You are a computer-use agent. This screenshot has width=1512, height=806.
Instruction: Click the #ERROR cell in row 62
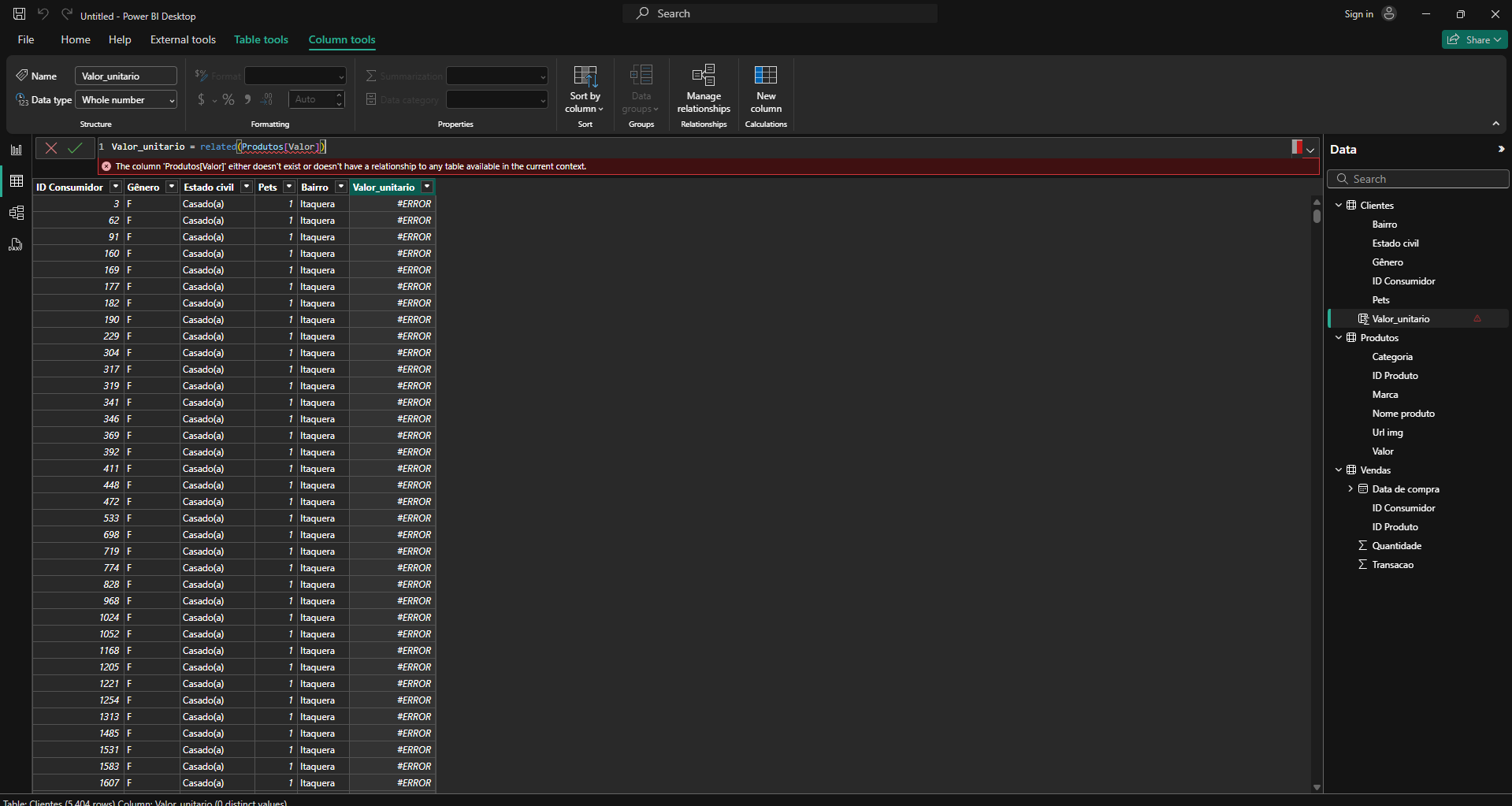click(392, 221)
